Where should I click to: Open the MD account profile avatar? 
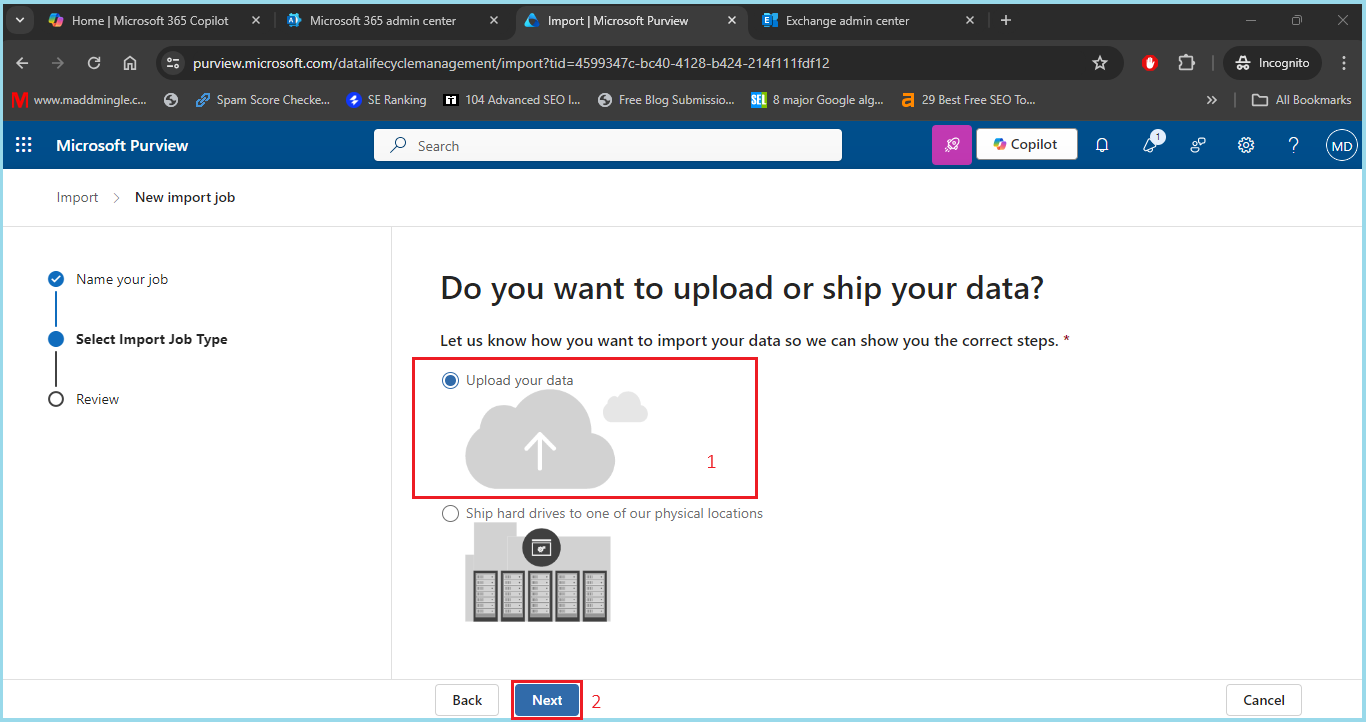click(1341, 146)
